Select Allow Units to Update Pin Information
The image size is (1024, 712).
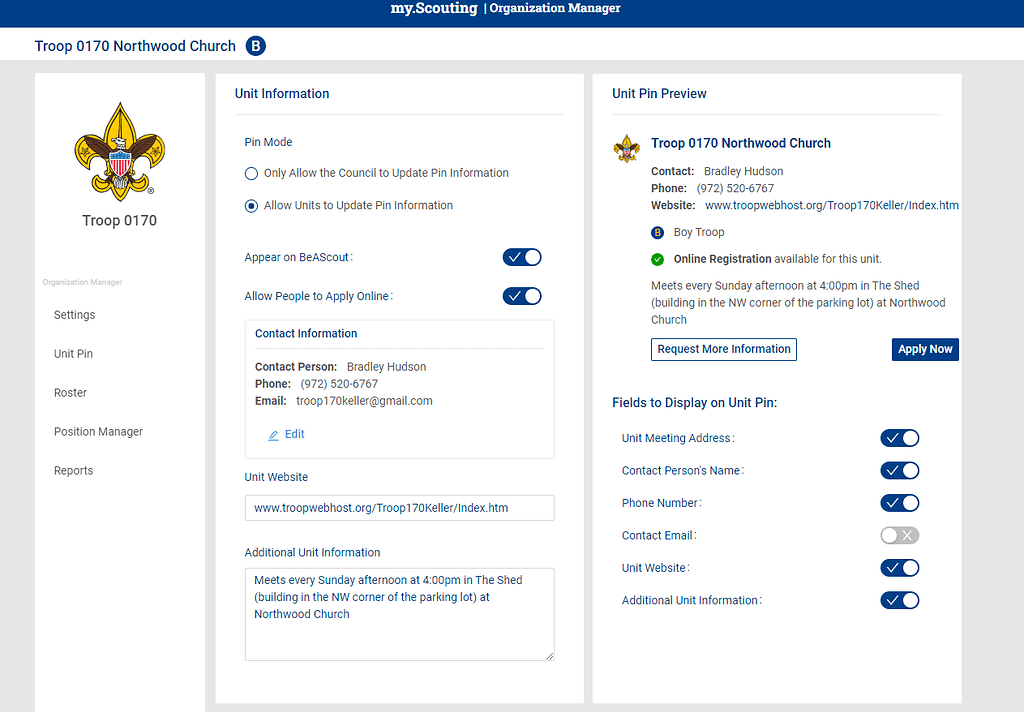251,206
